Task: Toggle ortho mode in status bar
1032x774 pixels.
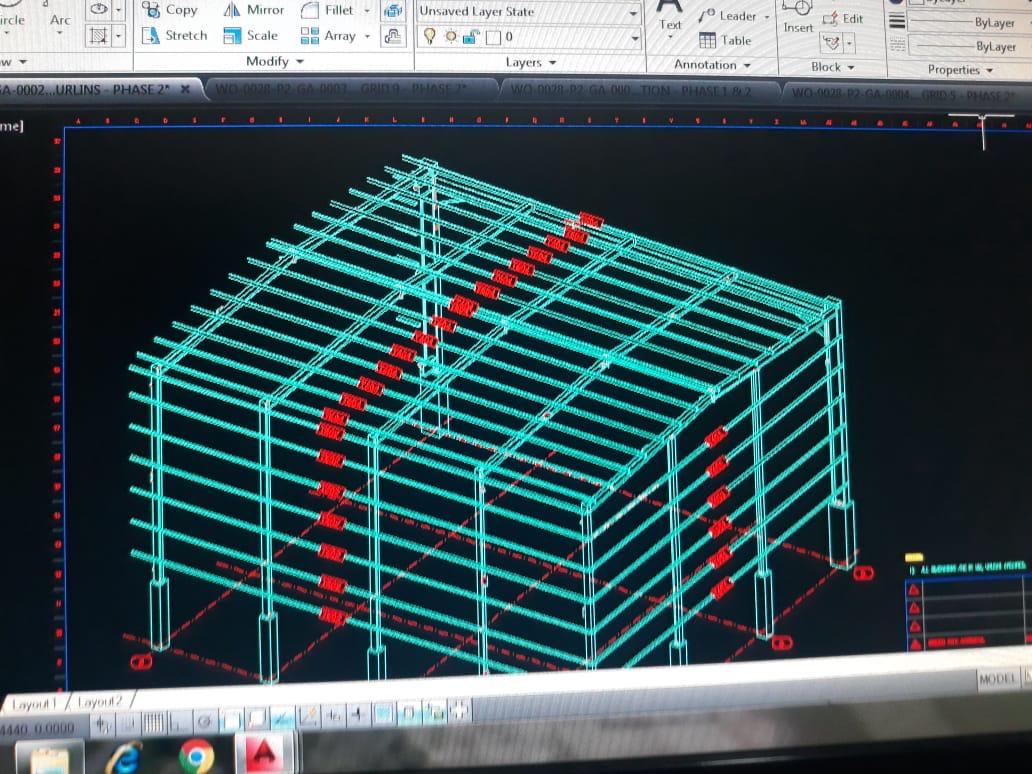Action: pyautogui.click(x=178, y=723)
